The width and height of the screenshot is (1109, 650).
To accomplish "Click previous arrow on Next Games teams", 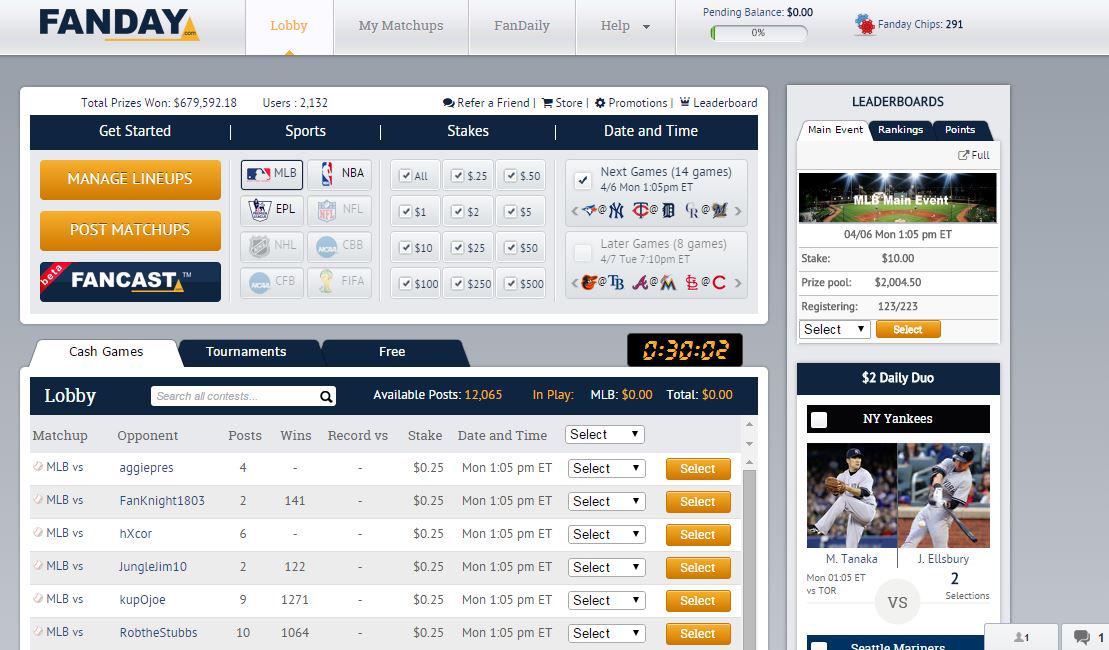I will [574, 211].
